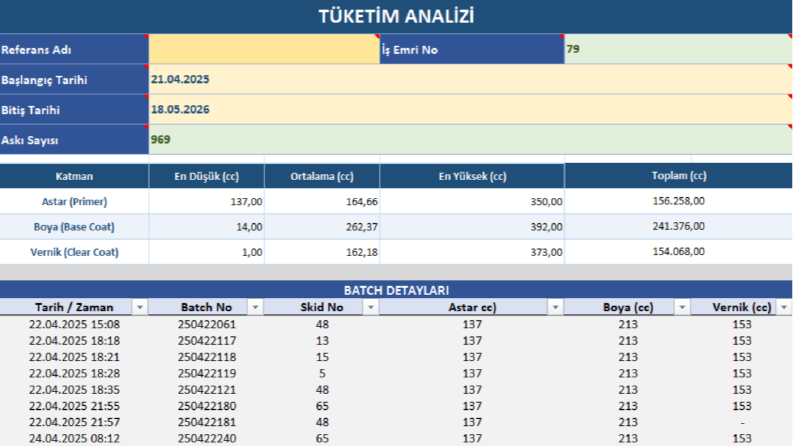The width and height of the screenshot is (793, 446).
Task: Click the Referans Adı label cell
Action: (x=74, y=49)
